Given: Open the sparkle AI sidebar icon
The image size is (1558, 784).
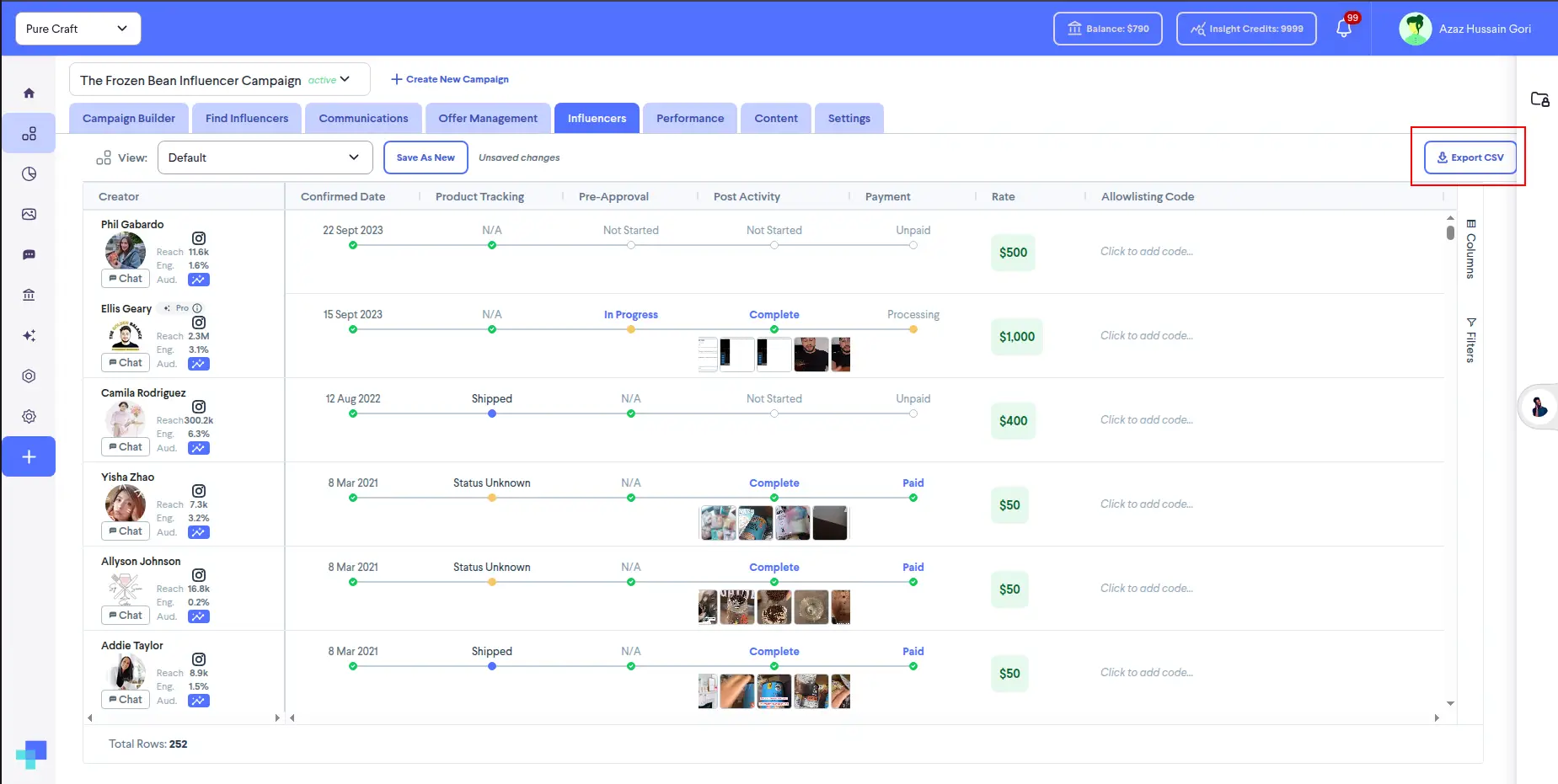Looking at the screenshot, I should (29, 336).
